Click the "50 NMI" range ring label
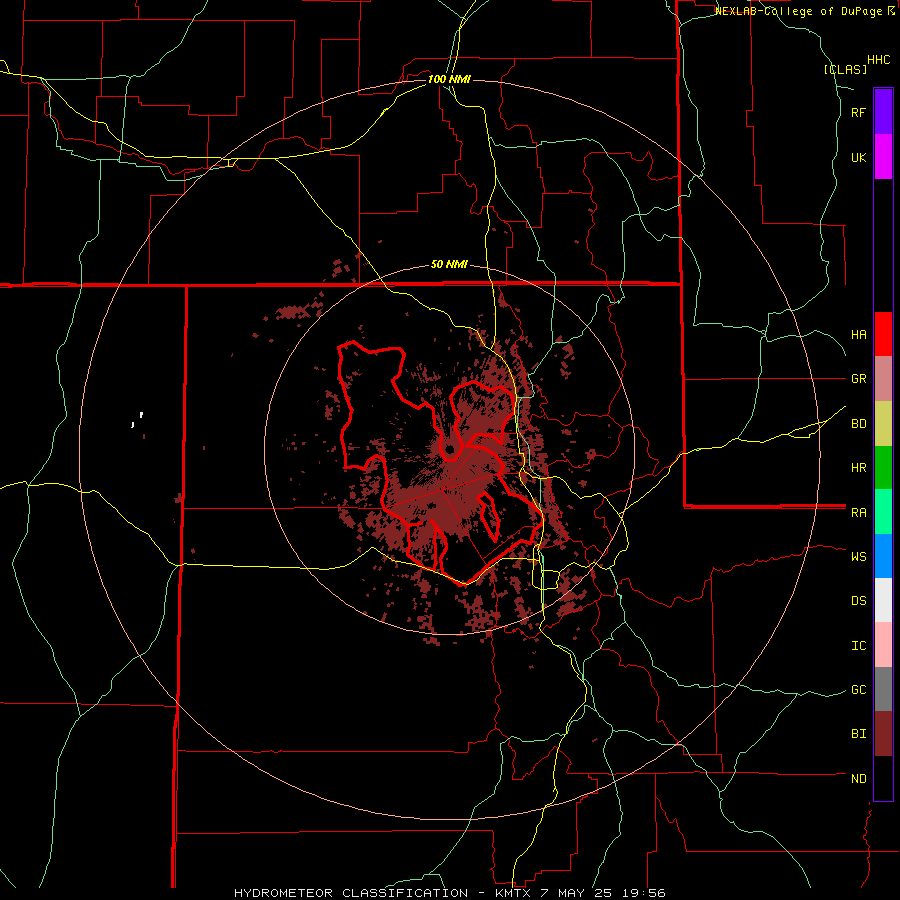The height and width of the screenshot is (900, 900). (449, 265)
